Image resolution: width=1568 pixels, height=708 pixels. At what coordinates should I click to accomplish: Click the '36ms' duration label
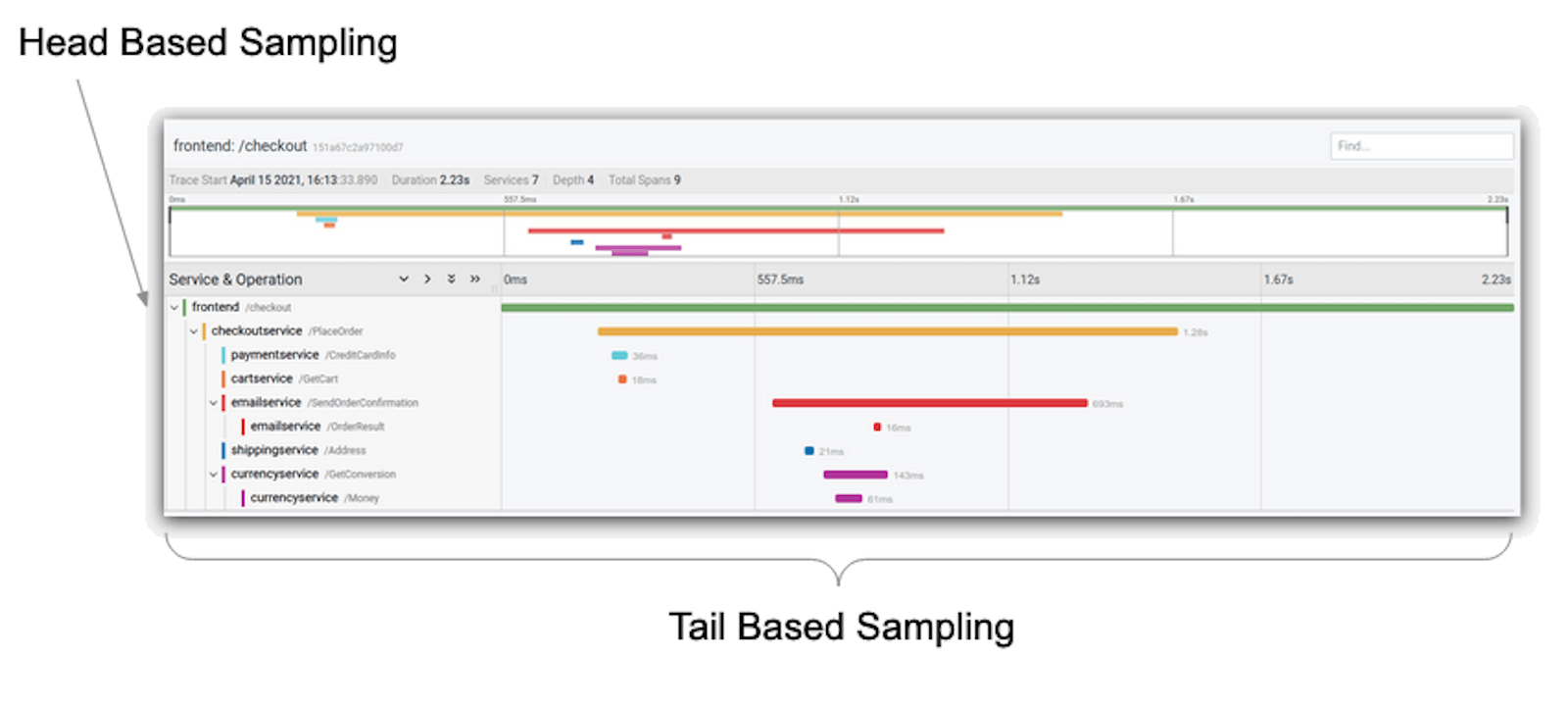point(645,356)
